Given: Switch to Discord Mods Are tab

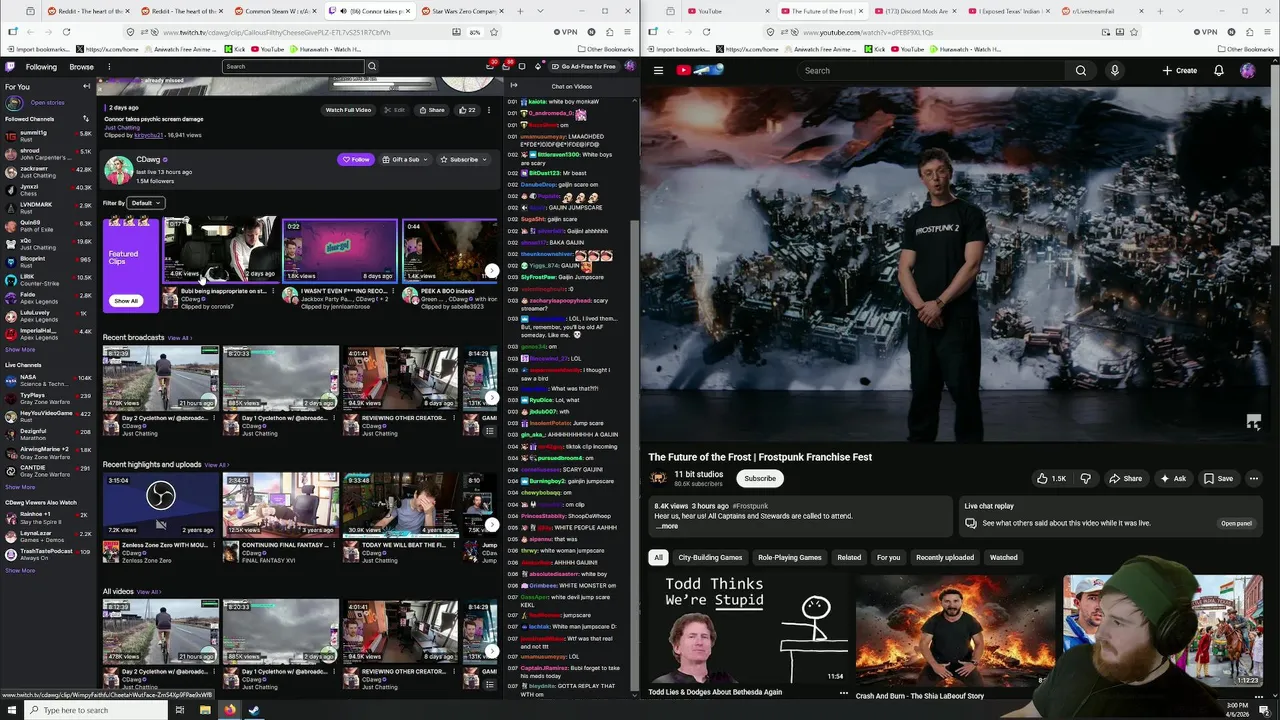Looking at the screenshot, I should (916, 11).
